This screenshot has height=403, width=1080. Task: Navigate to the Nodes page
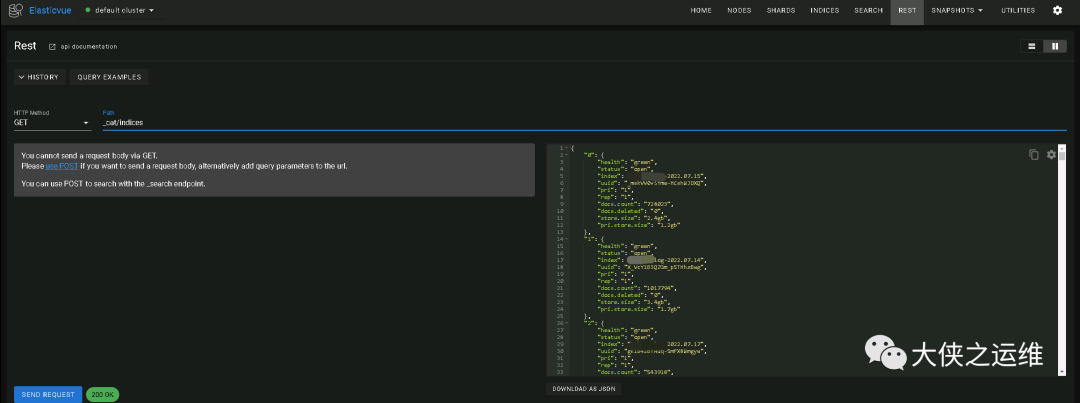pyautogui.click(x=740, y=10)
